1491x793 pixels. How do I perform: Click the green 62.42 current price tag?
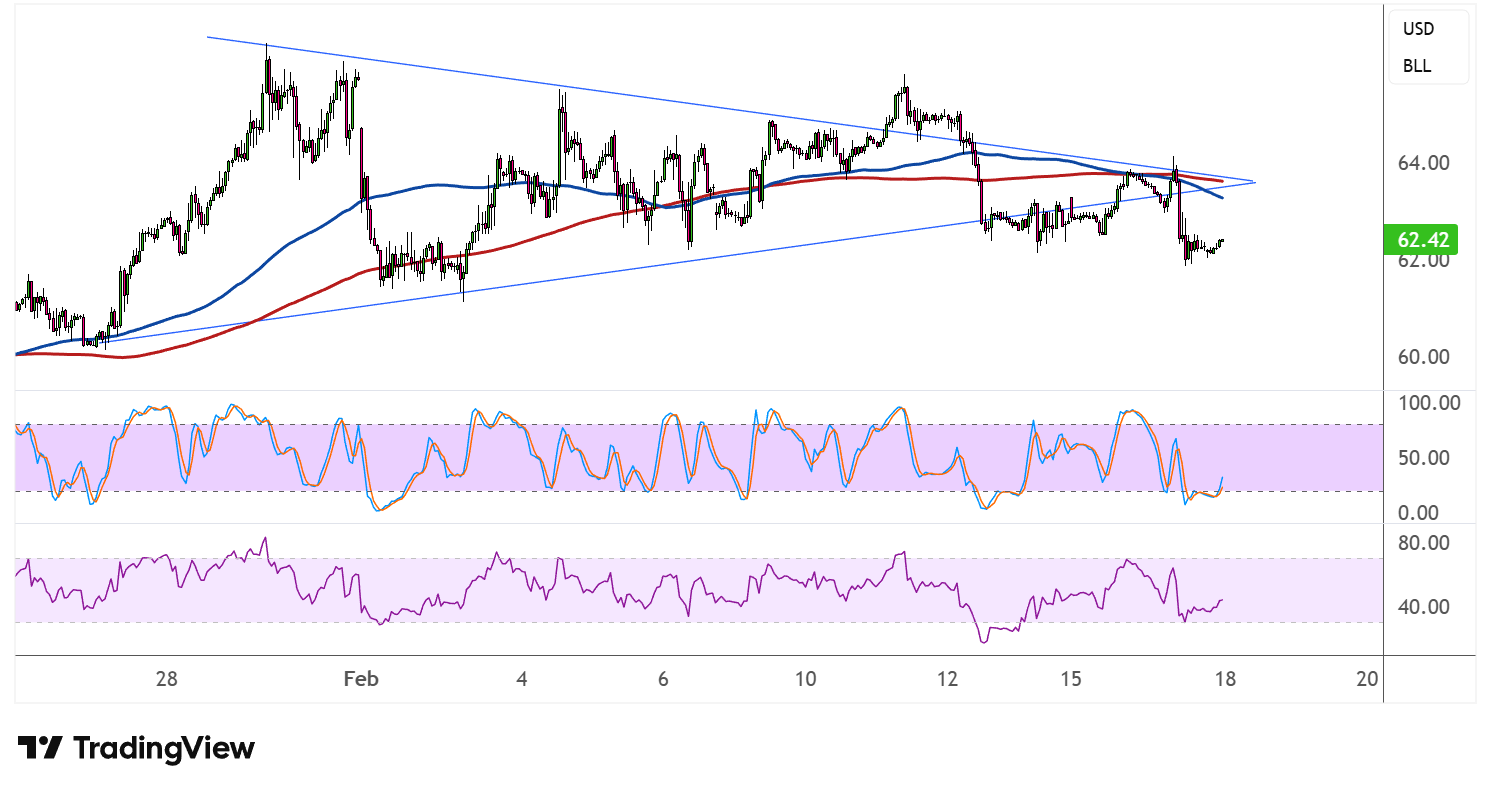(1424, 240)
